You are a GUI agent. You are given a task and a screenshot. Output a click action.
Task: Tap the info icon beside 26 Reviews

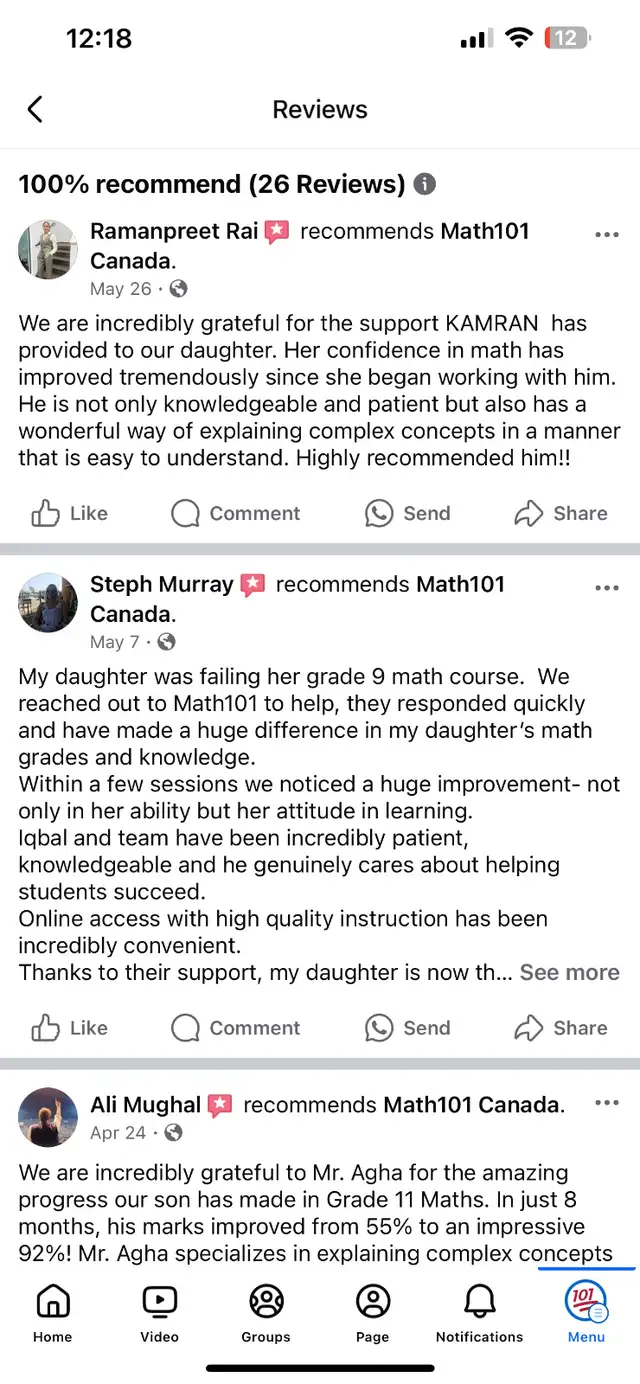(425, 184)
